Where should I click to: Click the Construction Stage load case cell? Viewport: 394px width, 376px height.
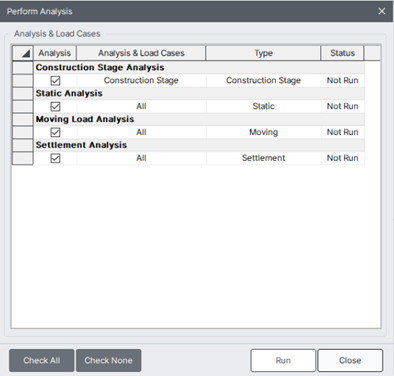[x=141, y=80]
